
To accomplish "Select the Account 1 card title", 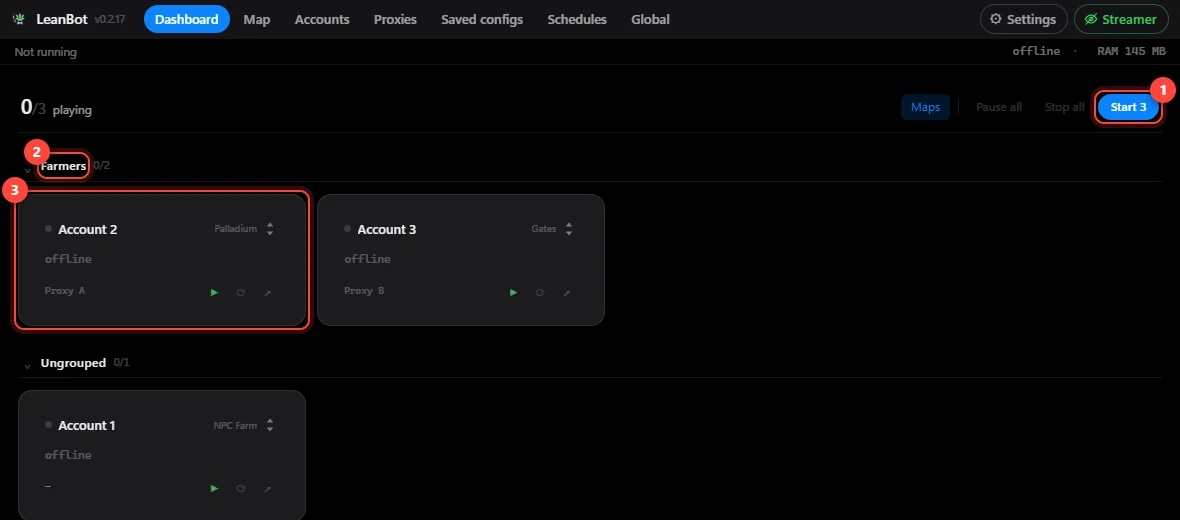I will point(87,425).
